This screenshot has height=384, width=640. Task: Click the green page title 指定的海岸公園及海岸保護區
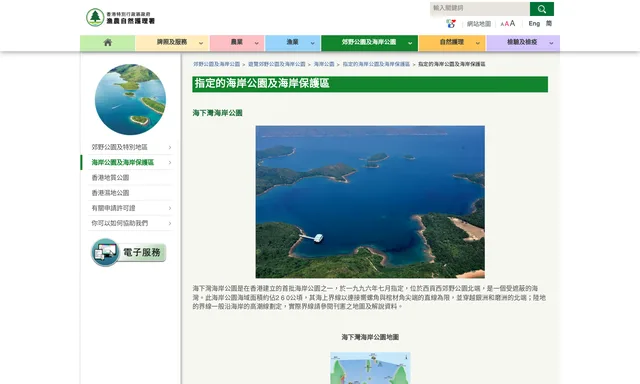pyautogui.click(x=262, y=84)
